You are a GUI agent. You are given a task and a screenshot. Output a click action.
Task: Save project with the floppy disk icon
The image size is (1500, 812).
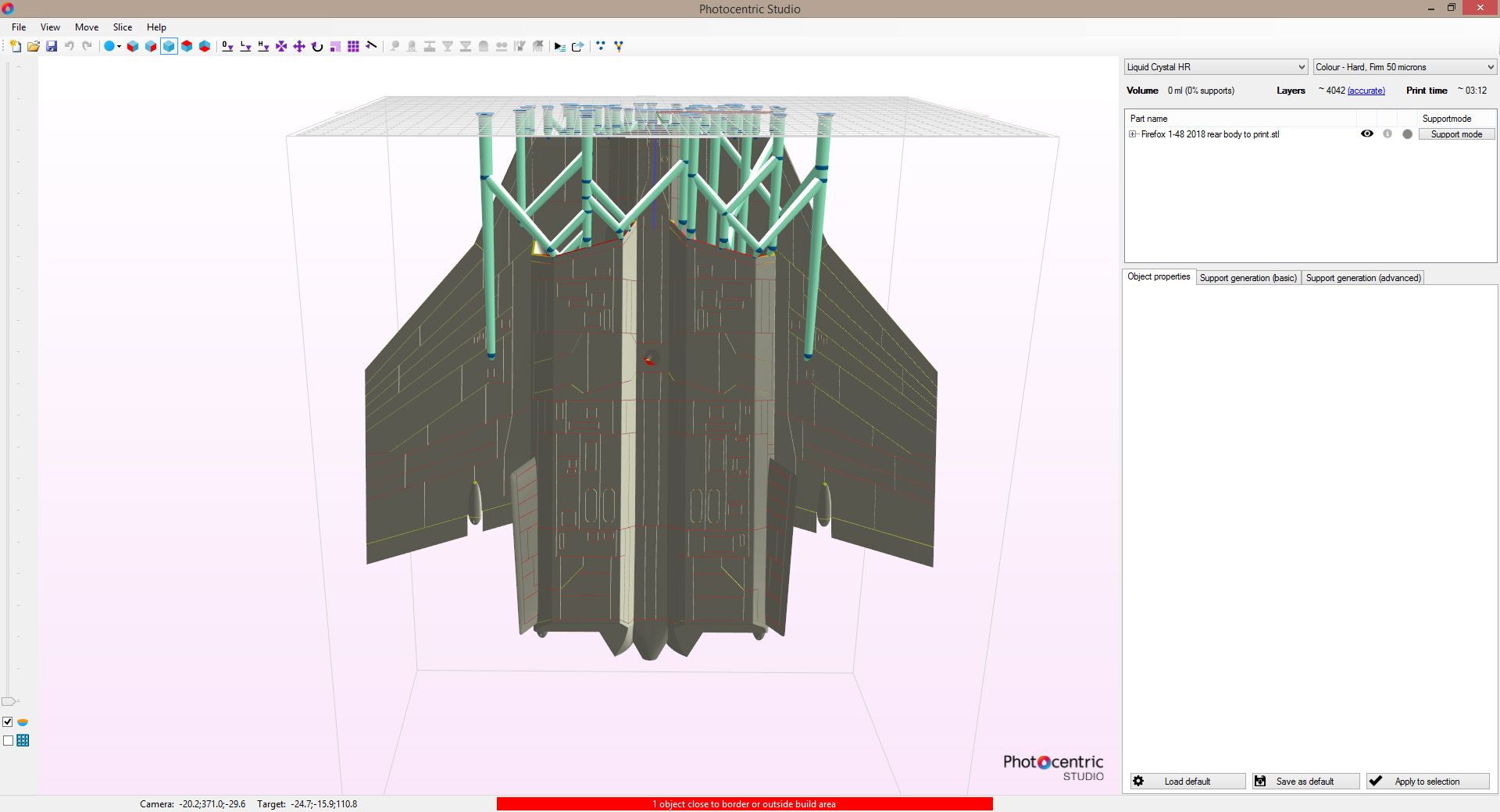point(51,46)
